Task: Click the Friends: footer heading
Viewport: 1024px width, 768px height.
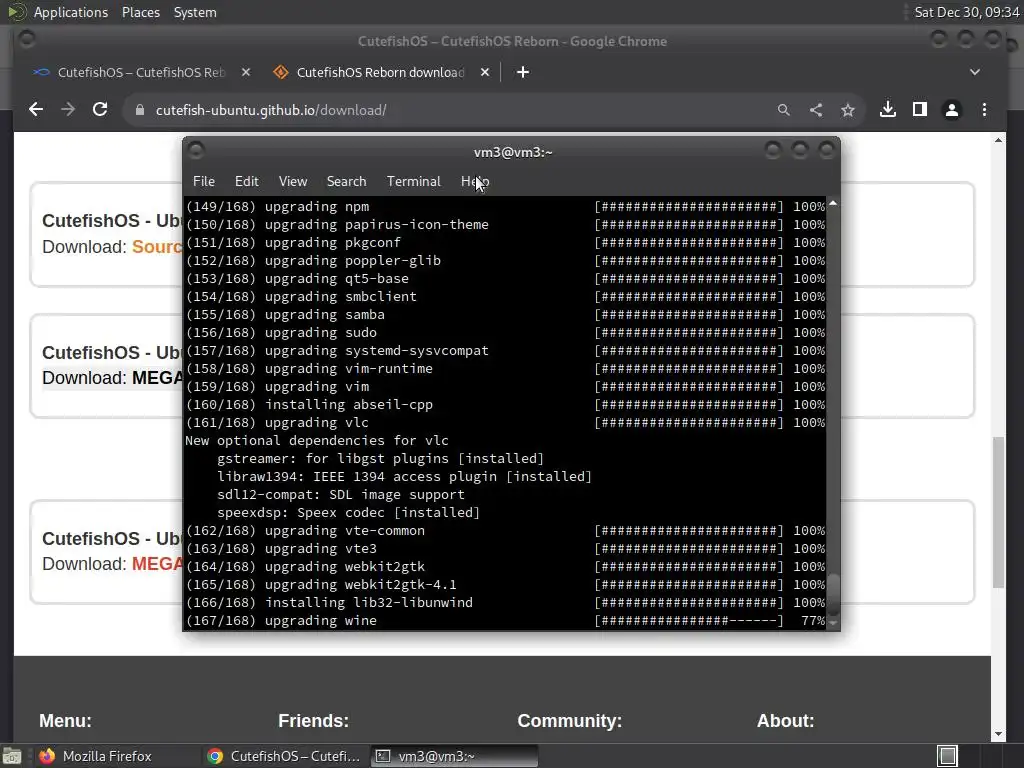Action: [x=313, y=721]
